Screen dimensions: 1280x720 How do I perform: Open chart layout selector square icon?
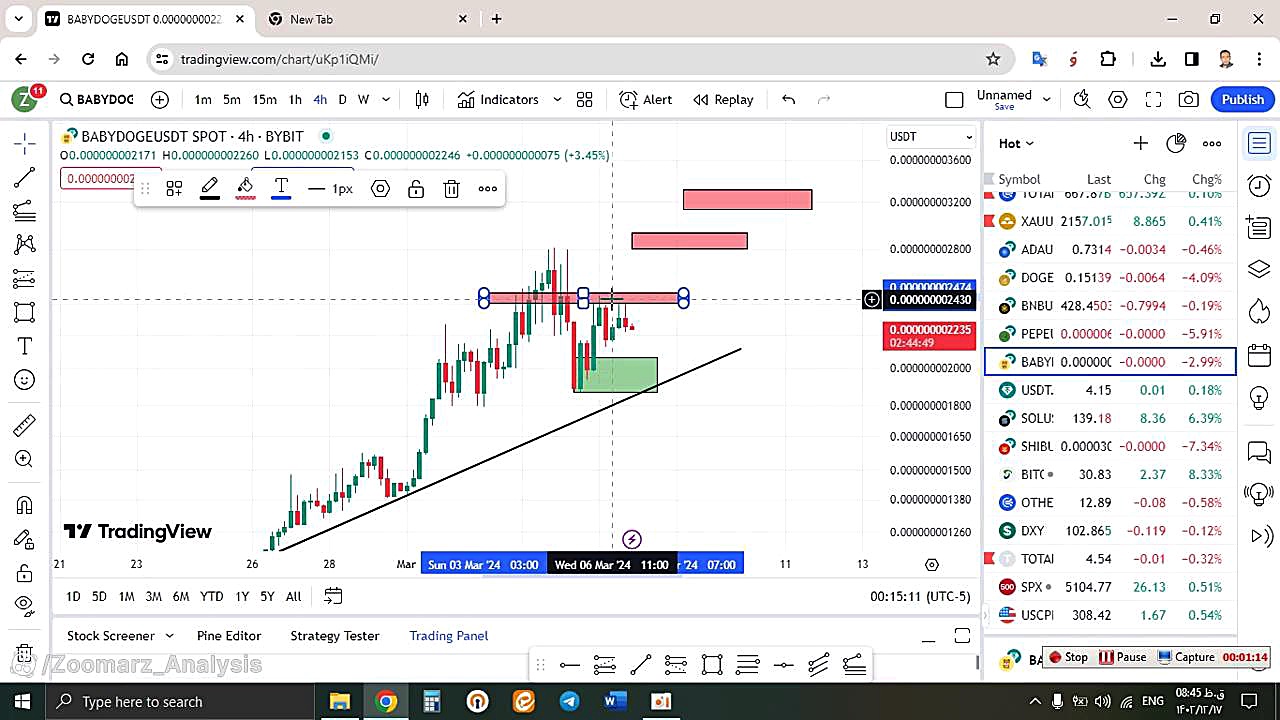[x=954, y=99]
